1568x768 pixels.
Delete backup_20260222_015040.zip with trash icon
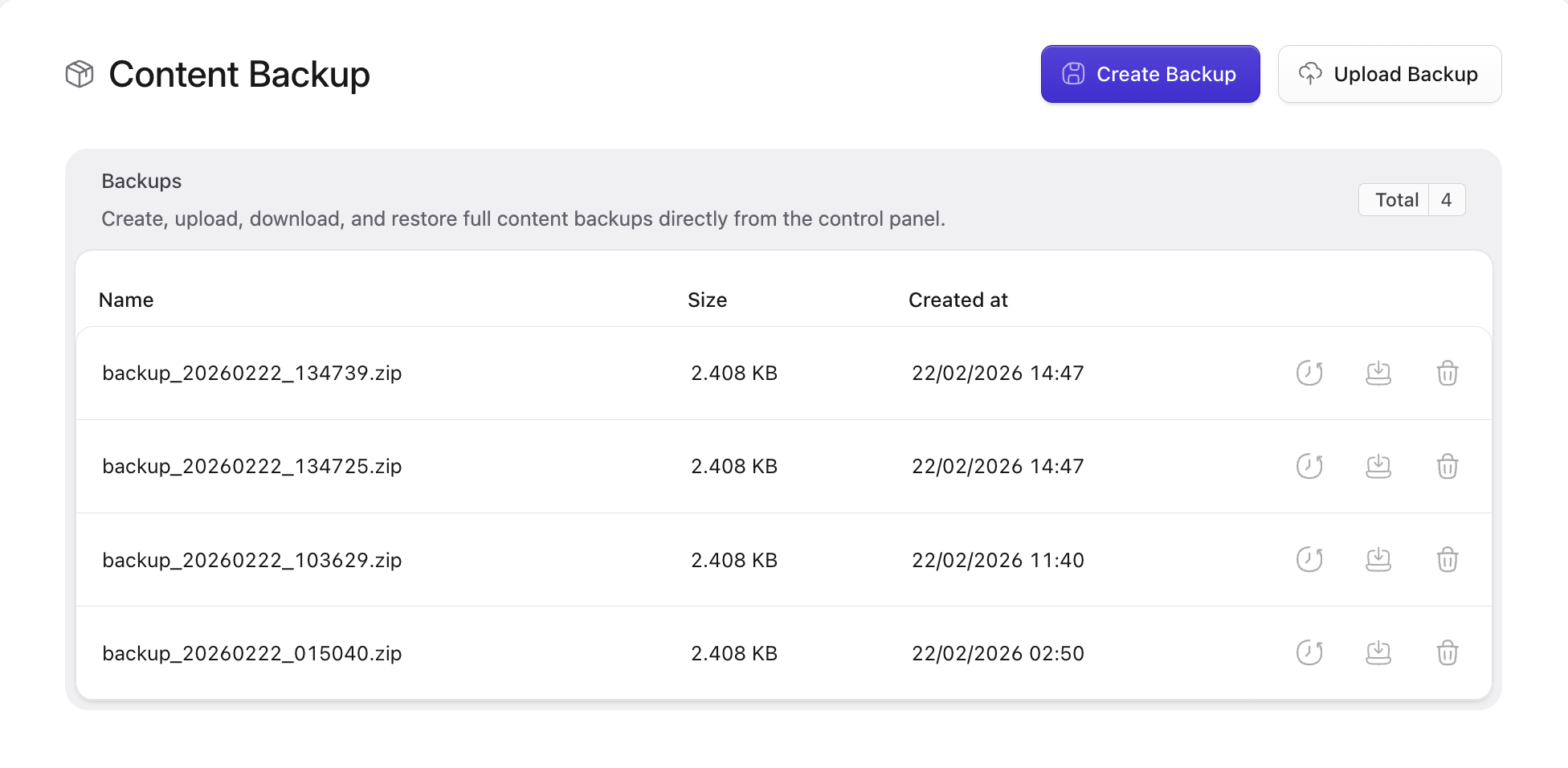point(1448,652)
